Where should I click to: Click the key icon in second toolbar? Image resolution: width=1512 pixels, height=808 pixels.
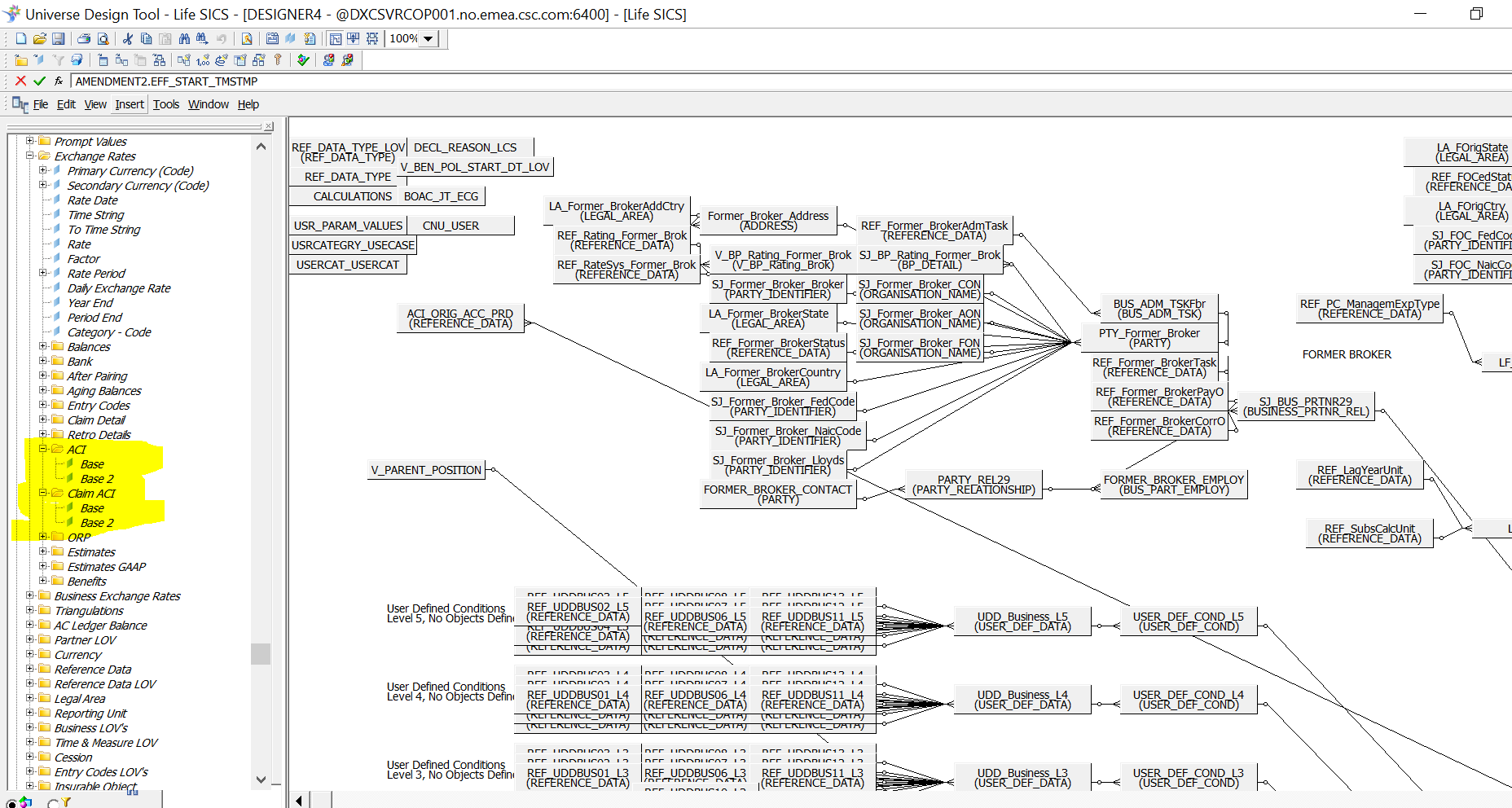278,59
